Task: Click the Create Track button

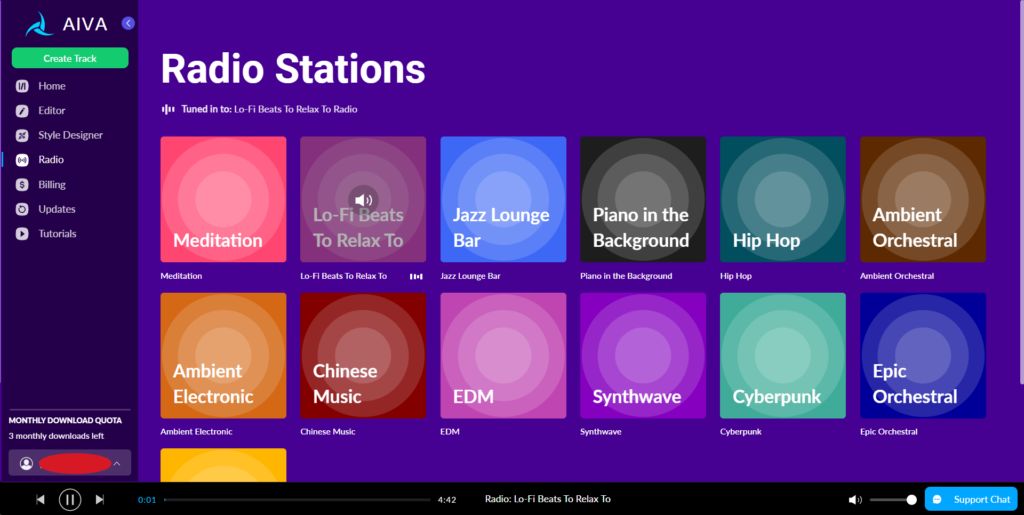Action: pyautogui.click(x=70, y=58)
